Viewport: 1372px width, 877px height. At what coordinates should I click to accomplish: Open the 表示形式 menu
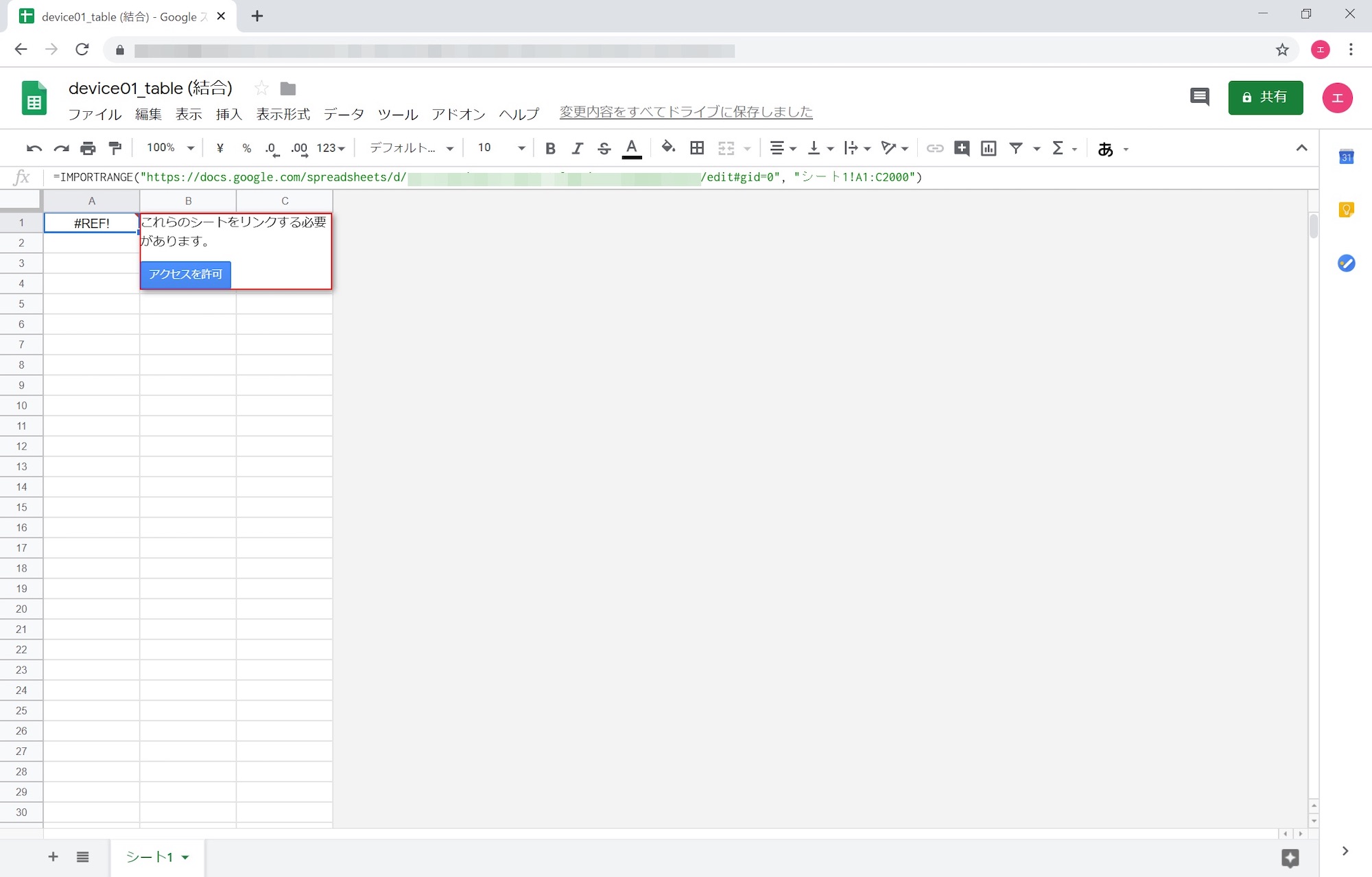click(x=283, y=114)
